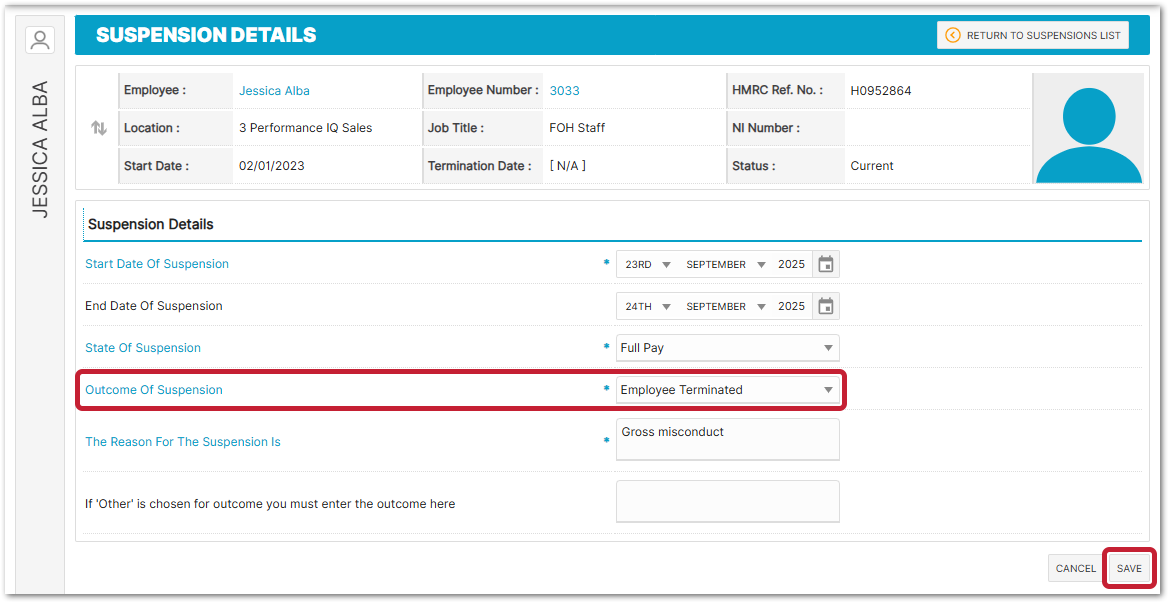Screen dimensions: 1169x603
Task: Open the start date calendar picker
Action: (825, 264)
